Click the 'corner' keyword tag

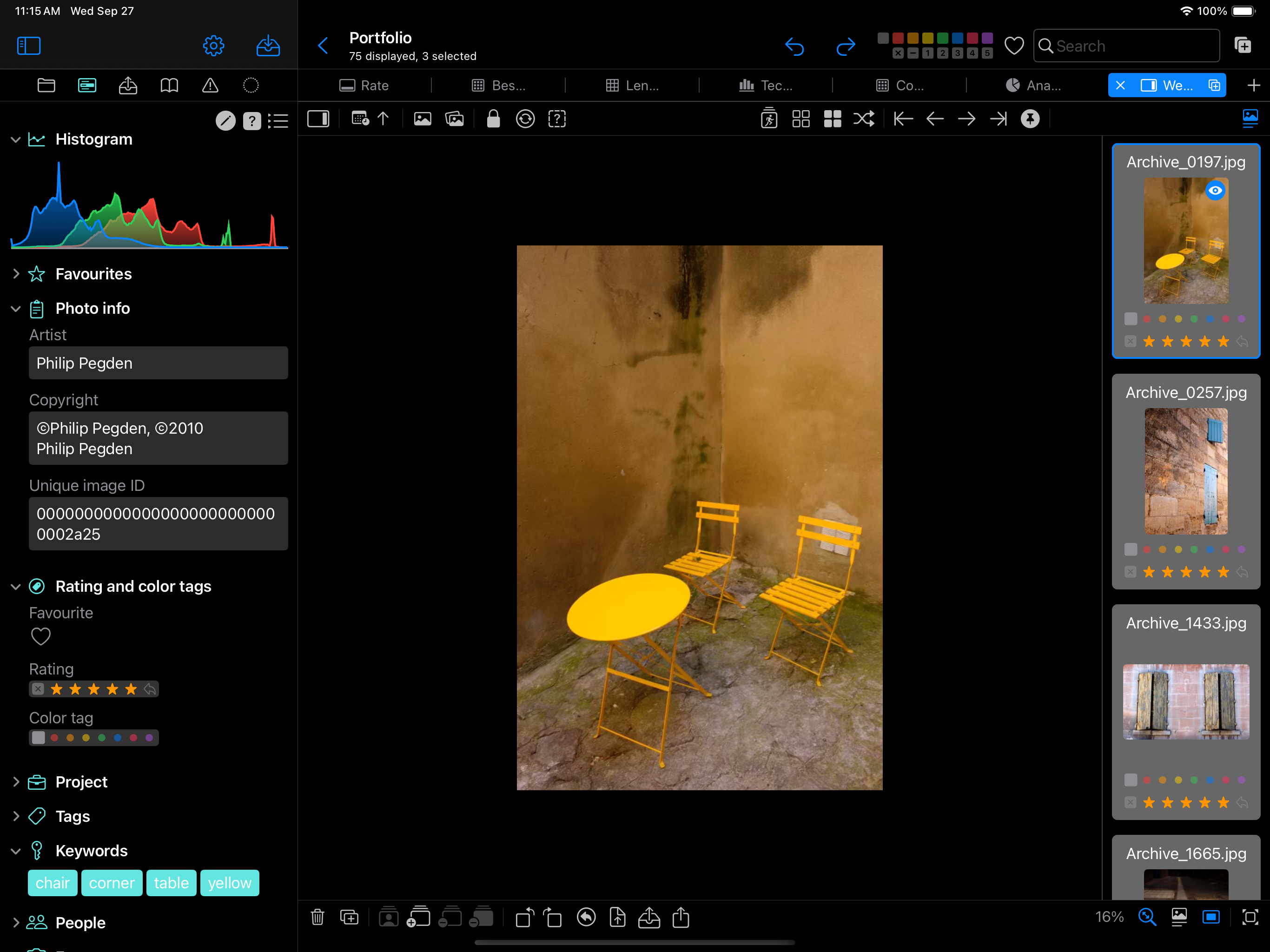112,883
